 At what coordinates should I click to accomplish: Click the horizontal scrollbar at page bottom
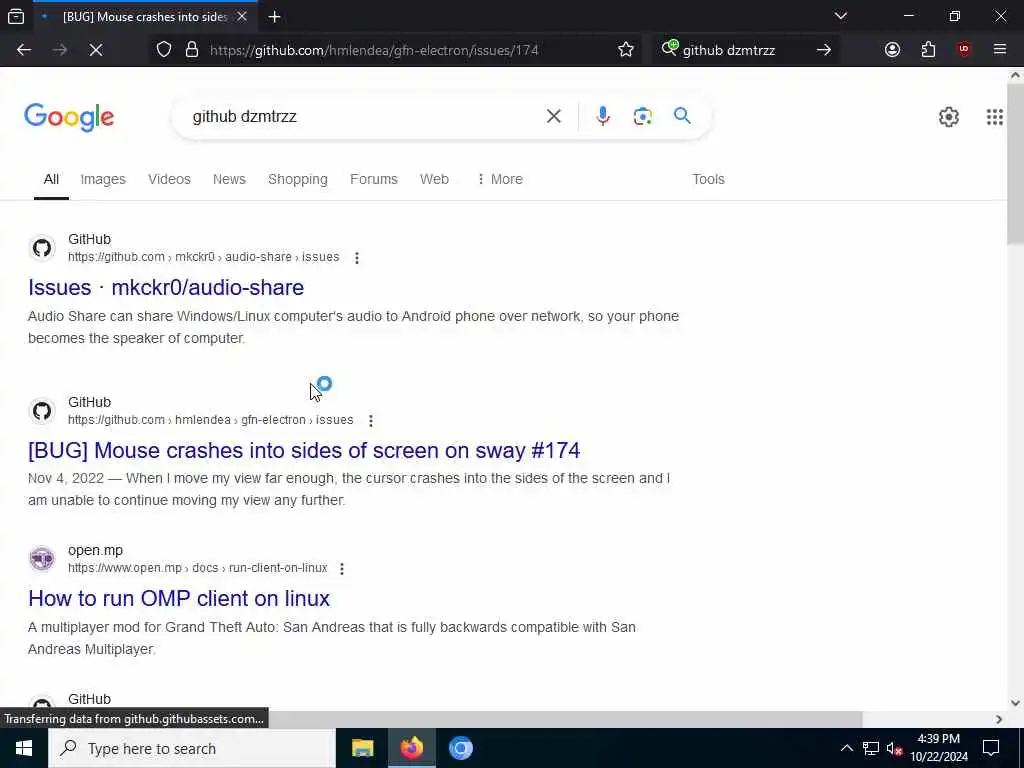click(x=431, y=719)
